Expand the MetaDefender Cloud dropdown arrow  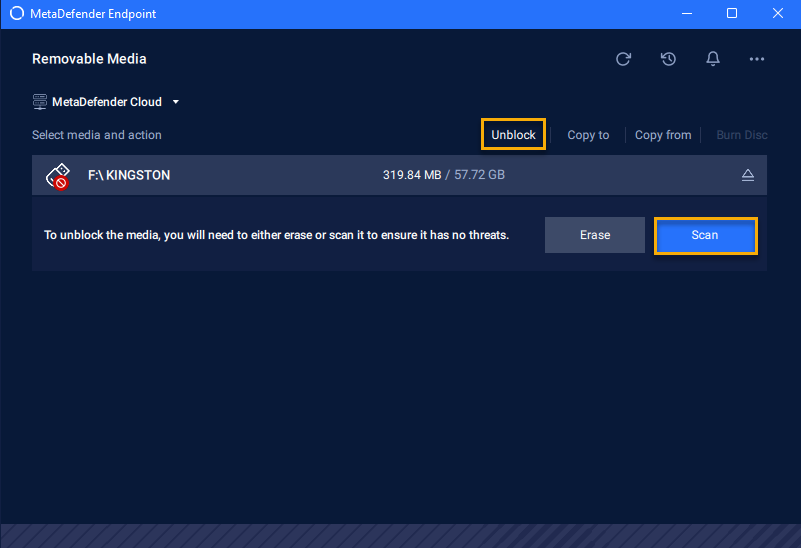176,102
